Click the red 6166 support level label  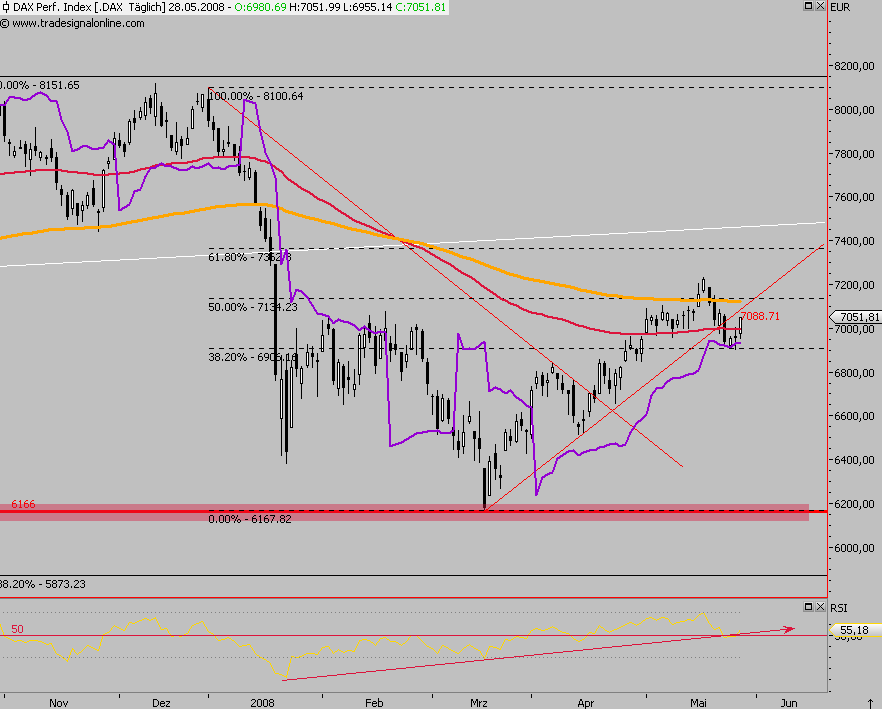click(23, 504)
